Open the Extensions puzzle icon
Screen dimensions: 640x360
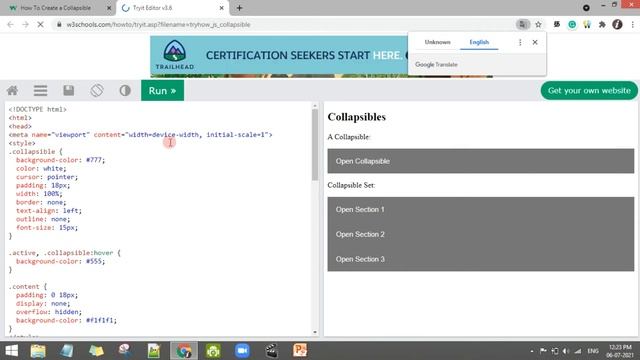(602, 24)
